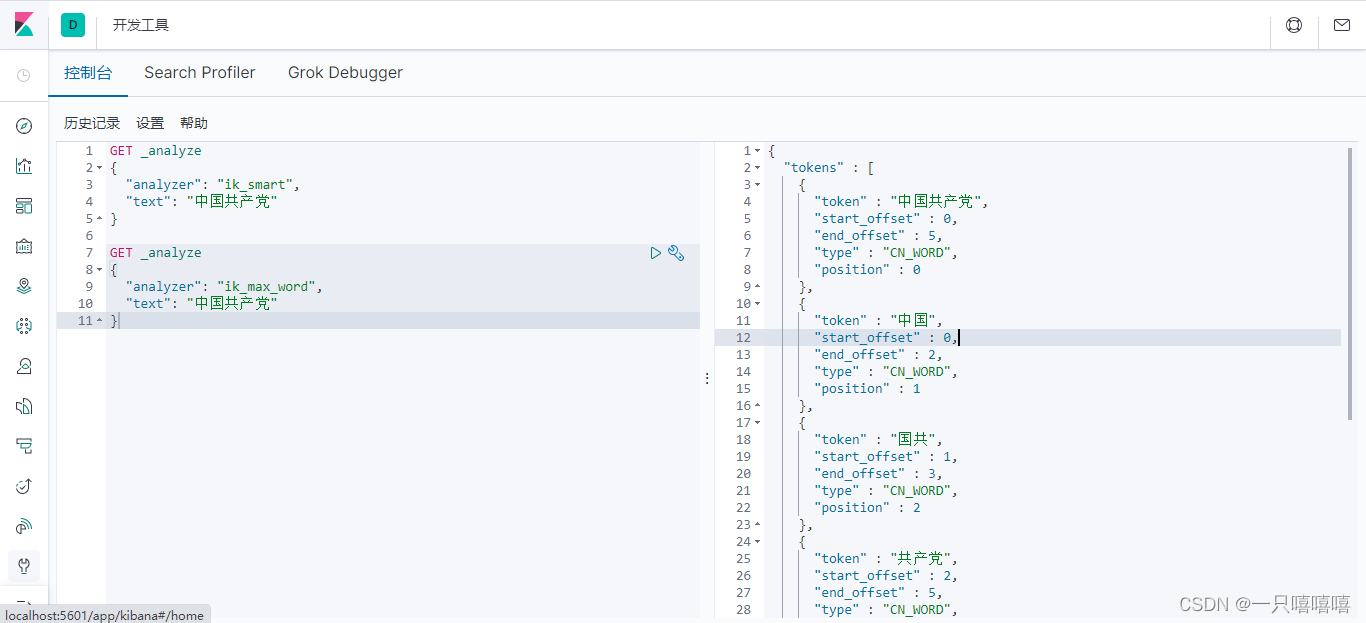Collapse token object fold at output line 10
Viewport: 1366px width, 623px height.
pyautogui.click(x=757, y=304)
